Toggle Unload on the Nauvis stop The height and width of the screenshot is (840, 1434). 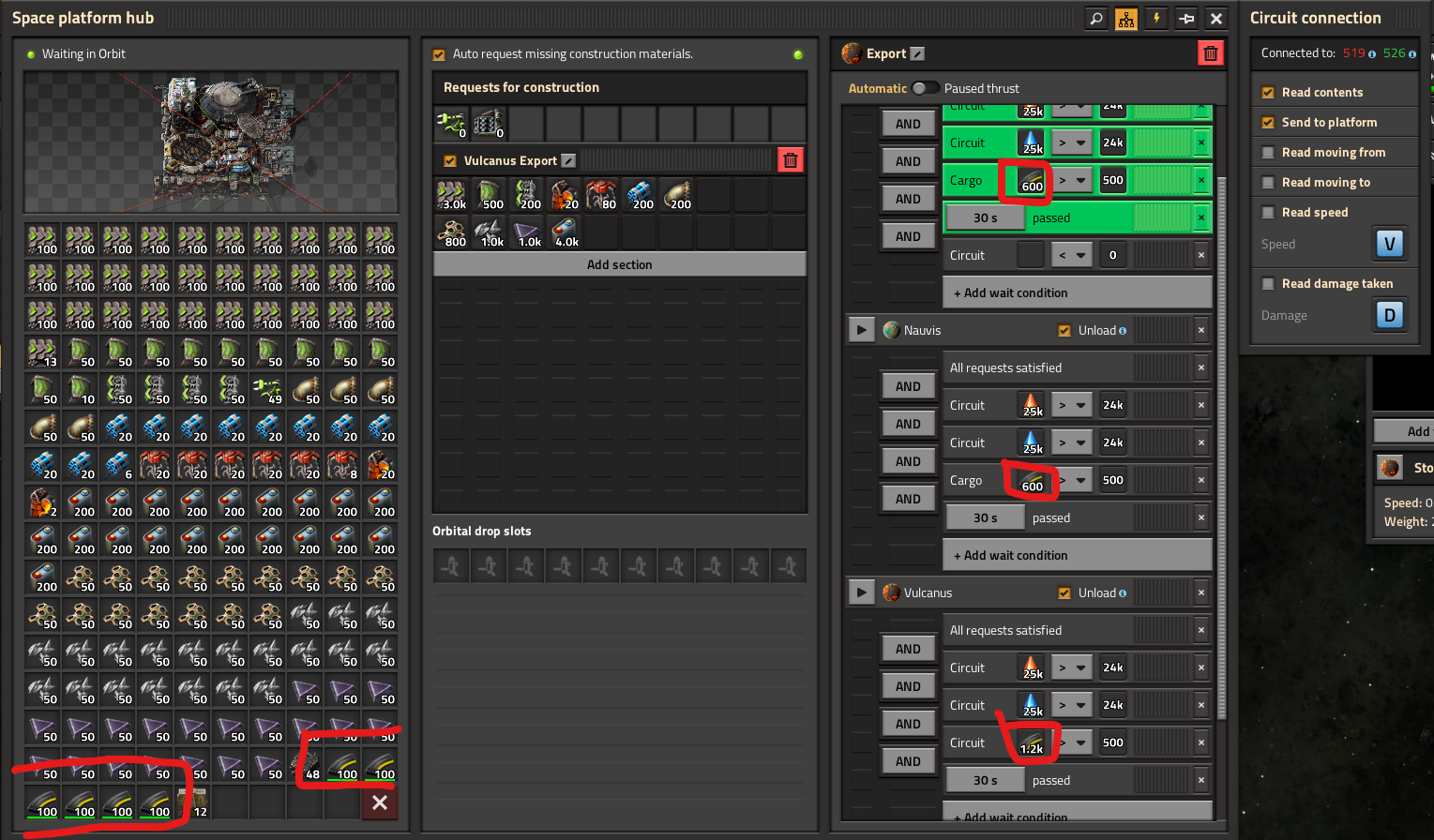tap(1064, 330)
